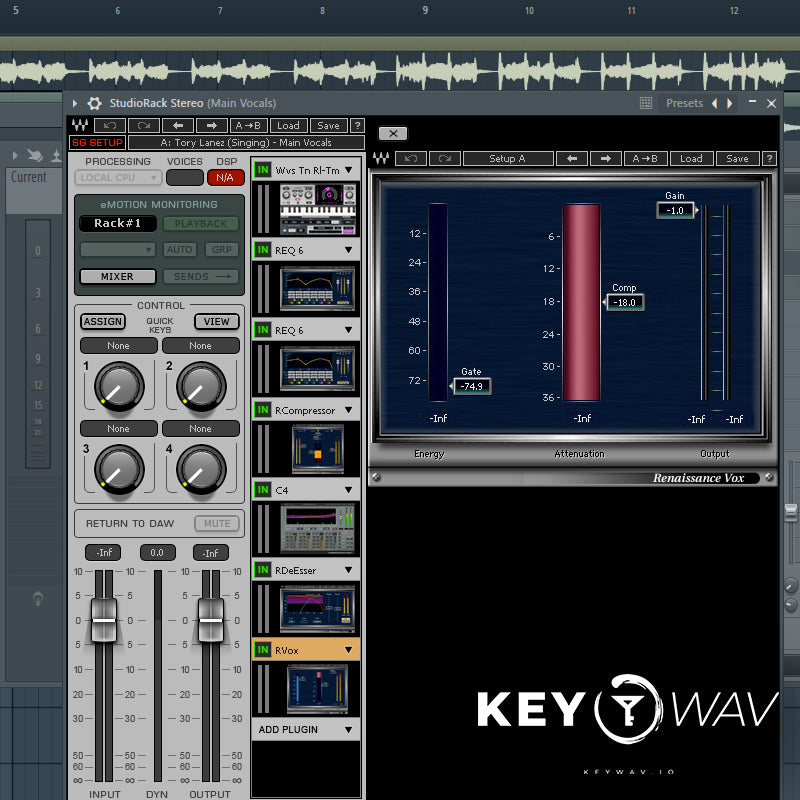This screenshot has width=800, height=800.
Task: Open first REQ 6 plugin thumbnail
Action: pos(317,289)
